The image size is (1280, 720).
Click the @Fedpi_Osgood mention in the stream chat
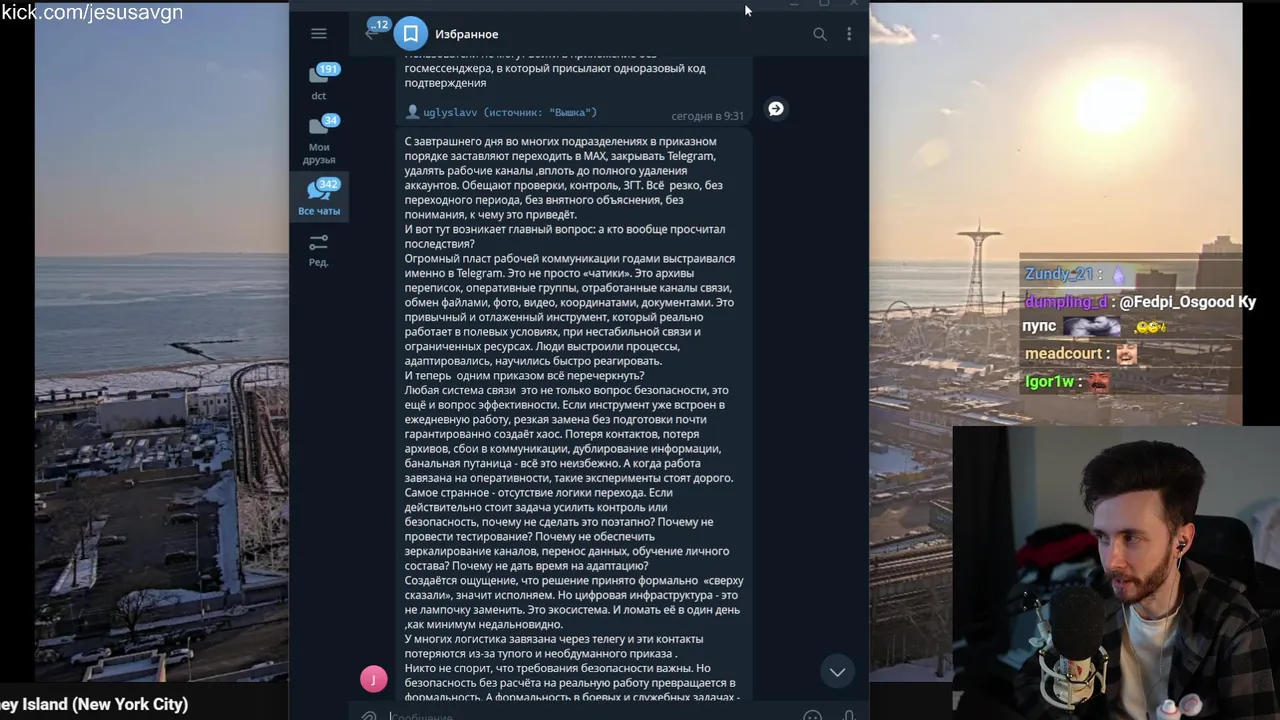pyautogui.click(x=1176, y=301)
